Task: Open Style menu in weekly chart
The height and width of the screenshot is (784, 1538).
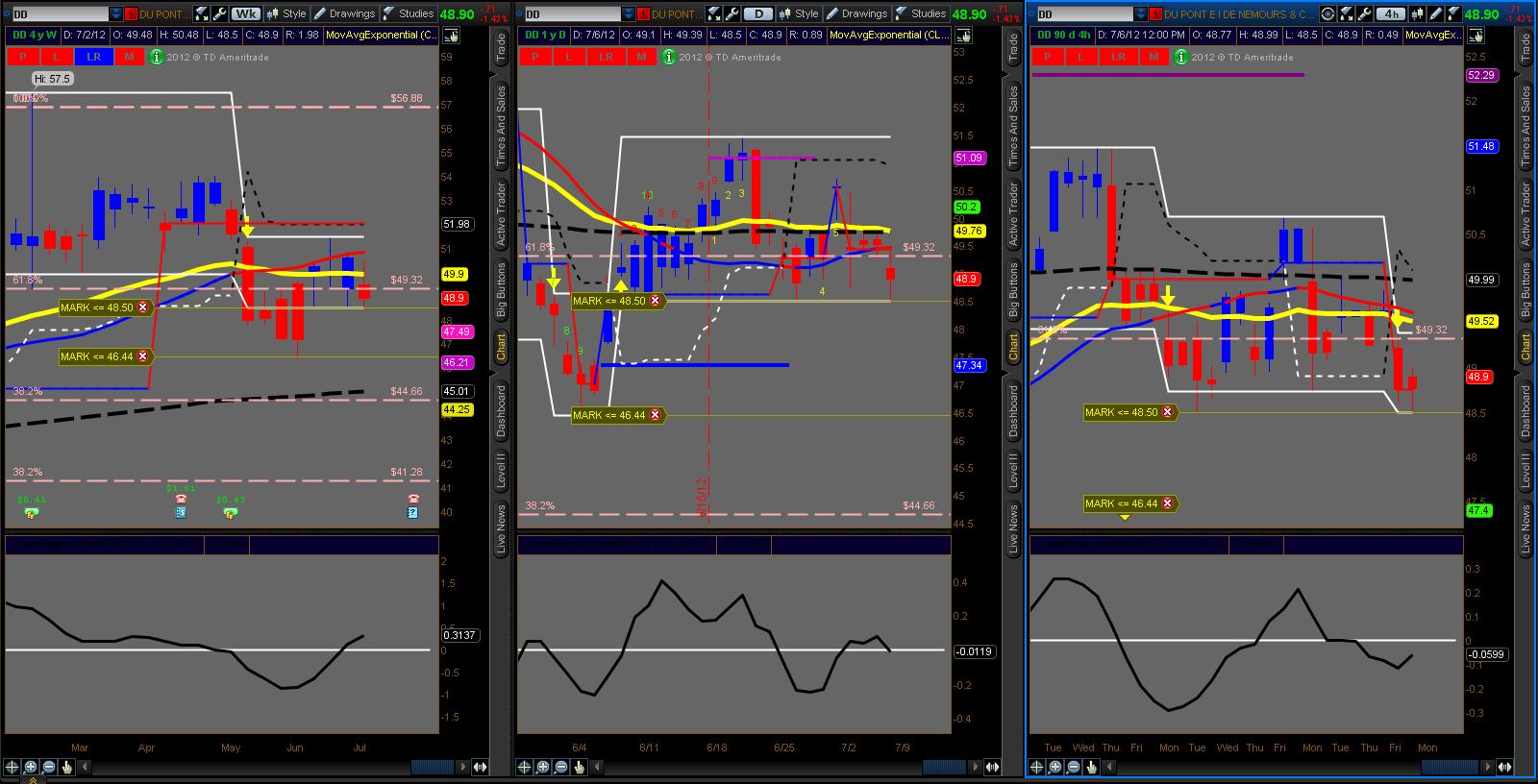Action: point(286,13)
